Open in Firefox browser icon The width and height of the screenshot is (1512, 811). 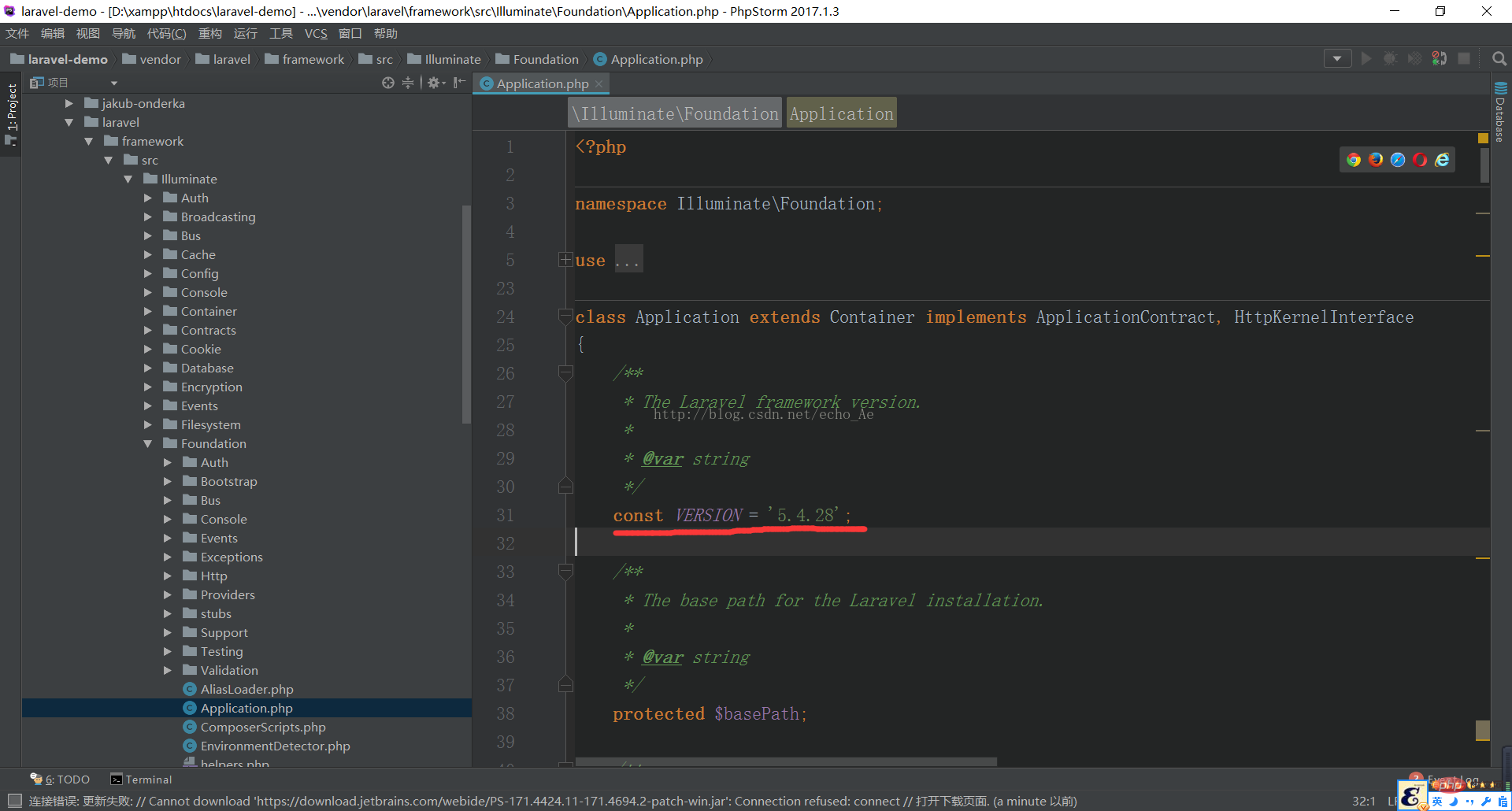(1376, 160)
